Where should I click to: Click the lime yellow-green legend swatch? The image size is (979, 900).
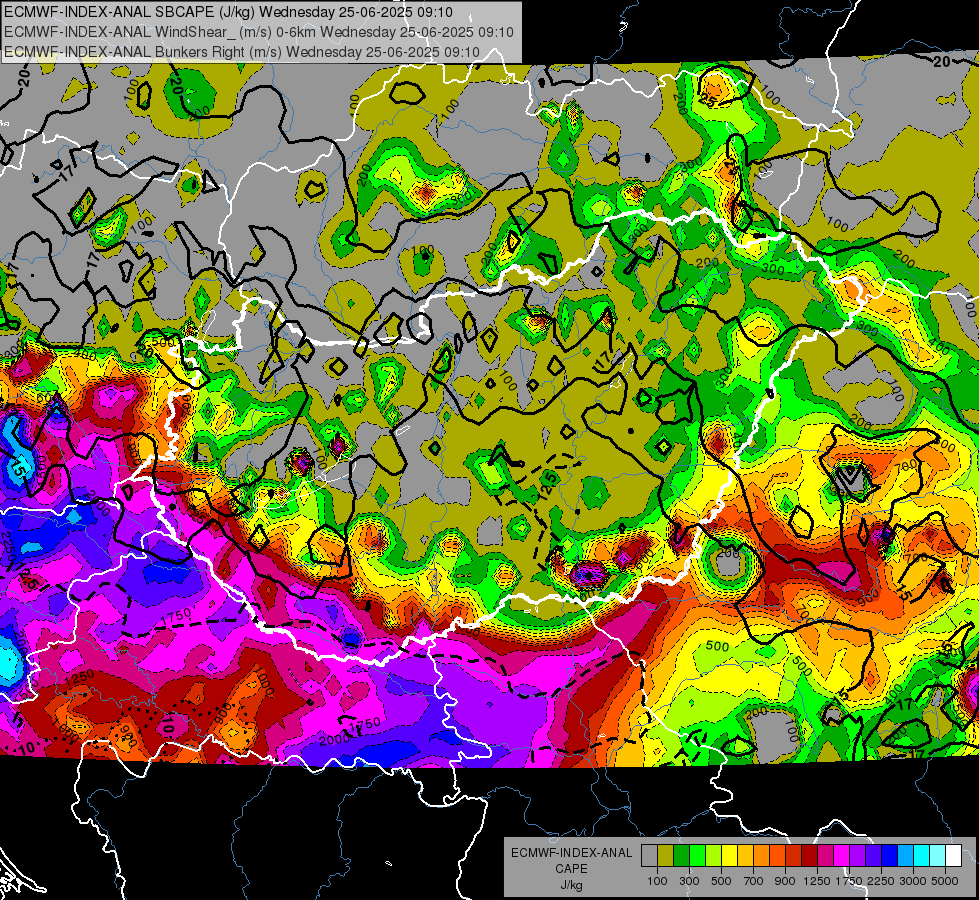713,856
